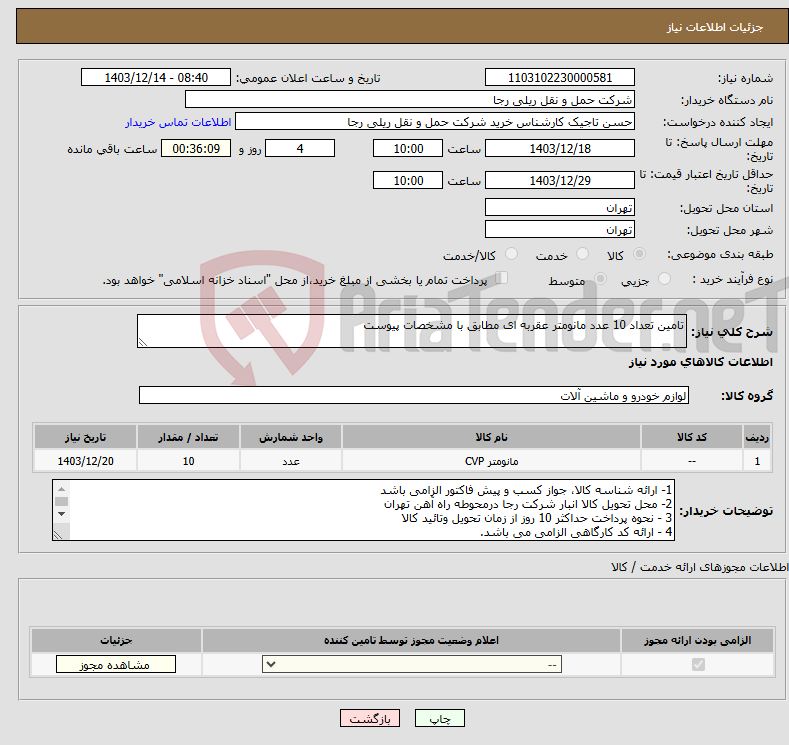Click the buyer notes scrollbar up arrow

(61, 489)
